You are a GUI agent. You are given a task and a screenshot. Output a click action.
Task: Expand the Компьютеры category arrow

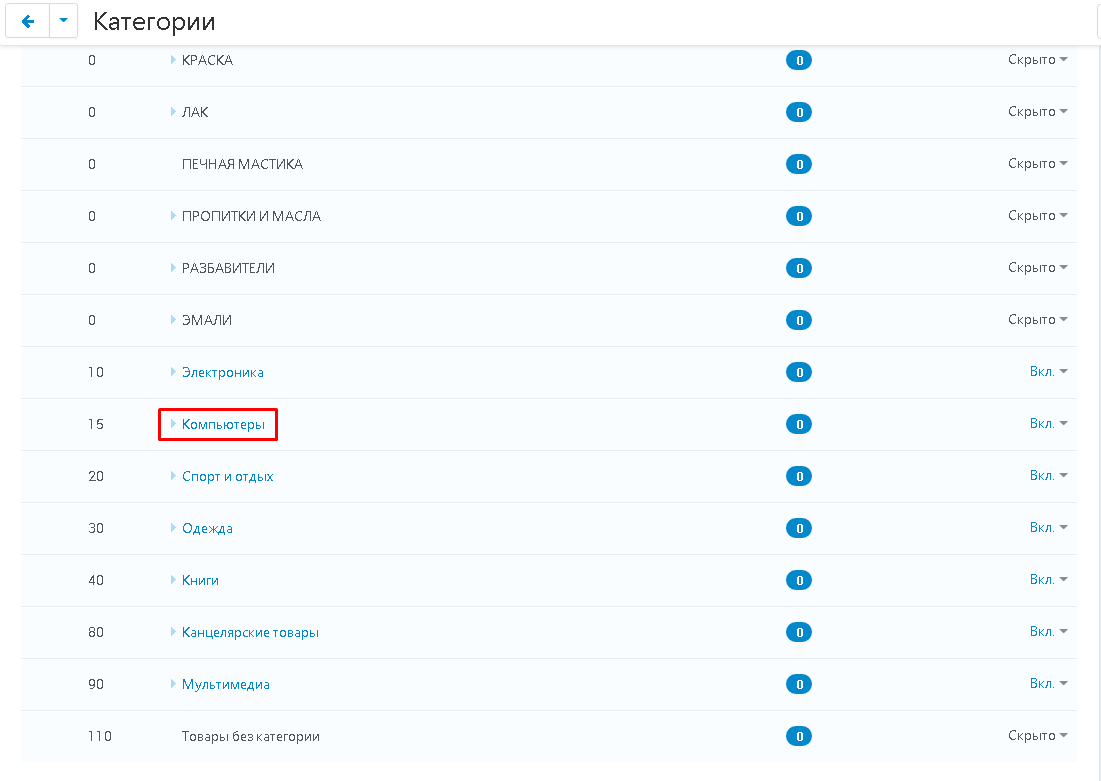tap(173, 424)
